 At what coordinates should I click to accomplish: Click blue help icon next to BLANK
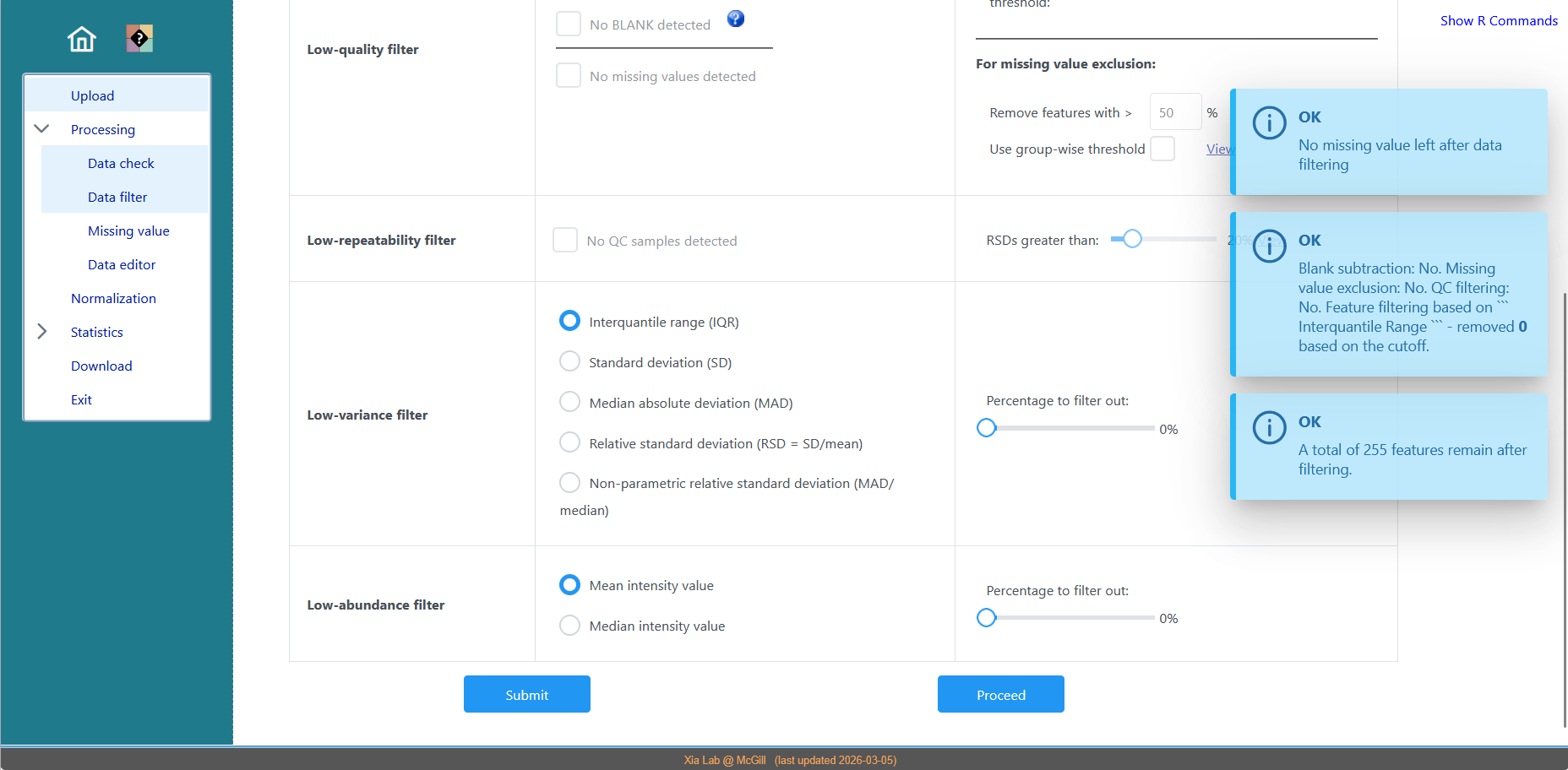click(736, 19)
